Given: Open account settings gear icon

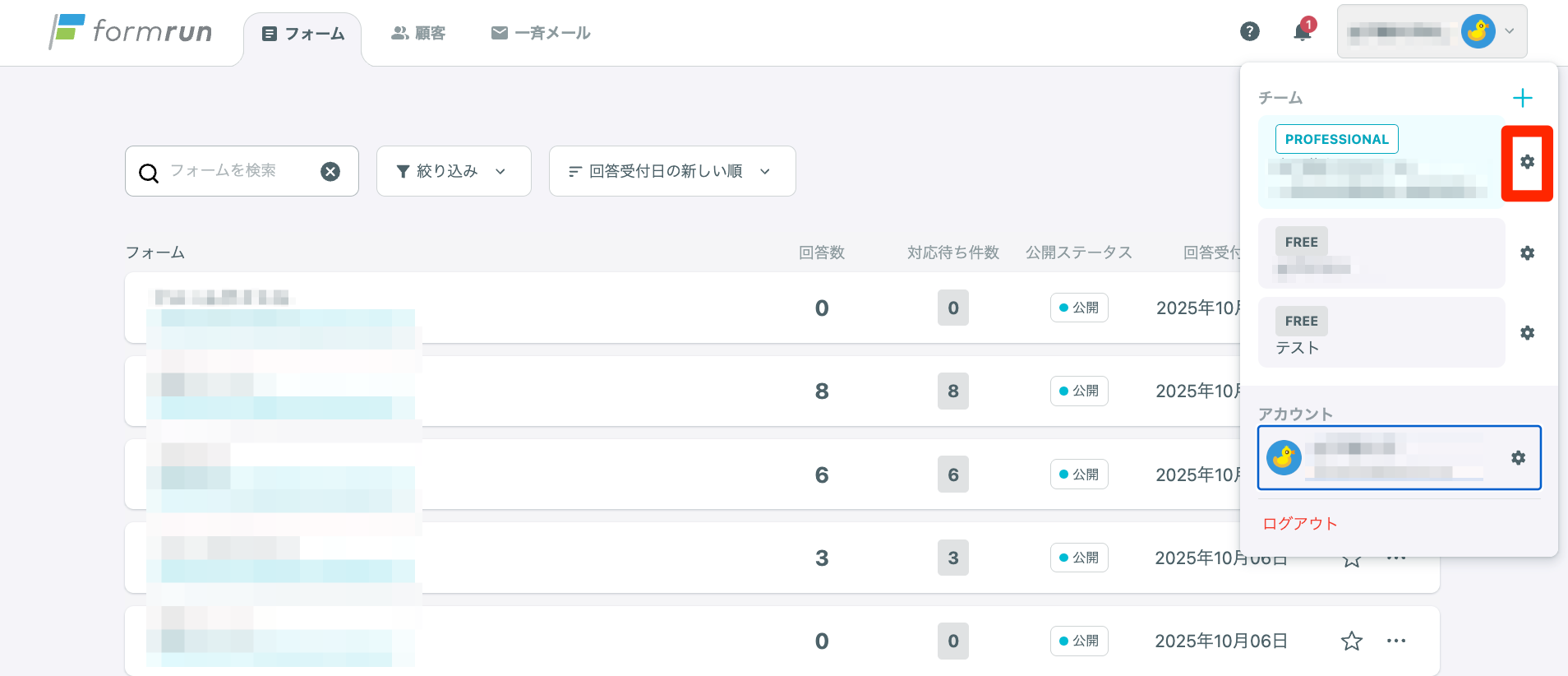Looking at the screenshot, I should point(1518,458).
